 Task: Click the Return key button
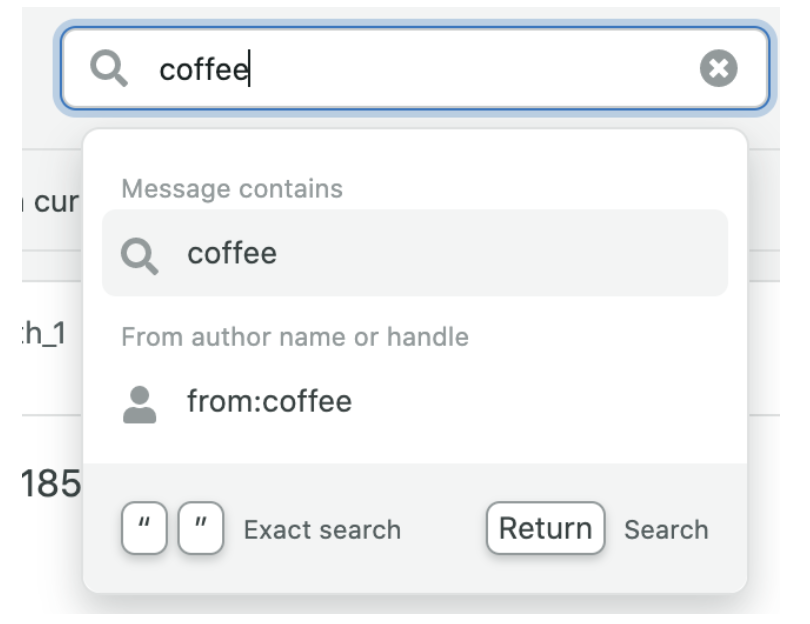click(x=545, y=528)
